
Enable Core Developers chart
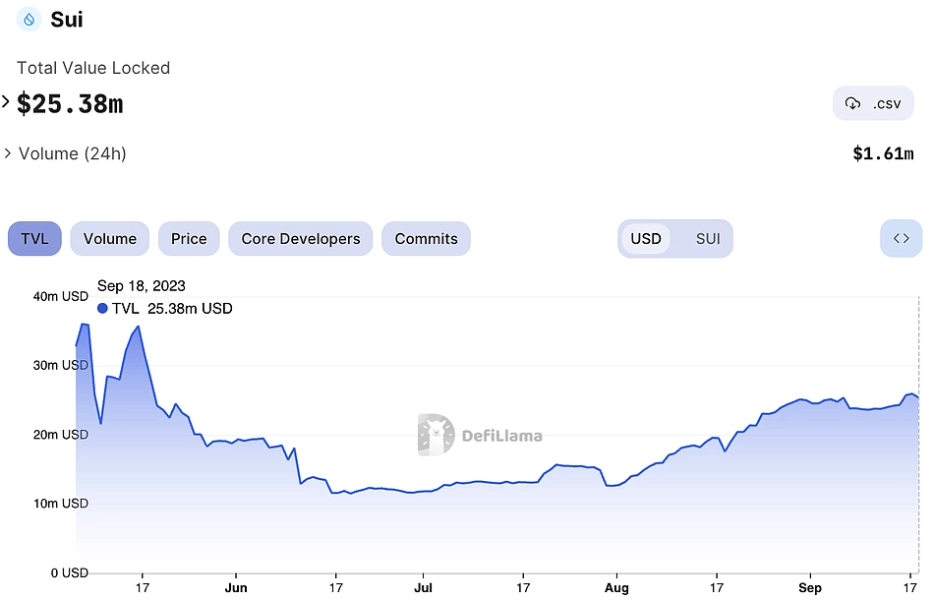click(301, 238)
